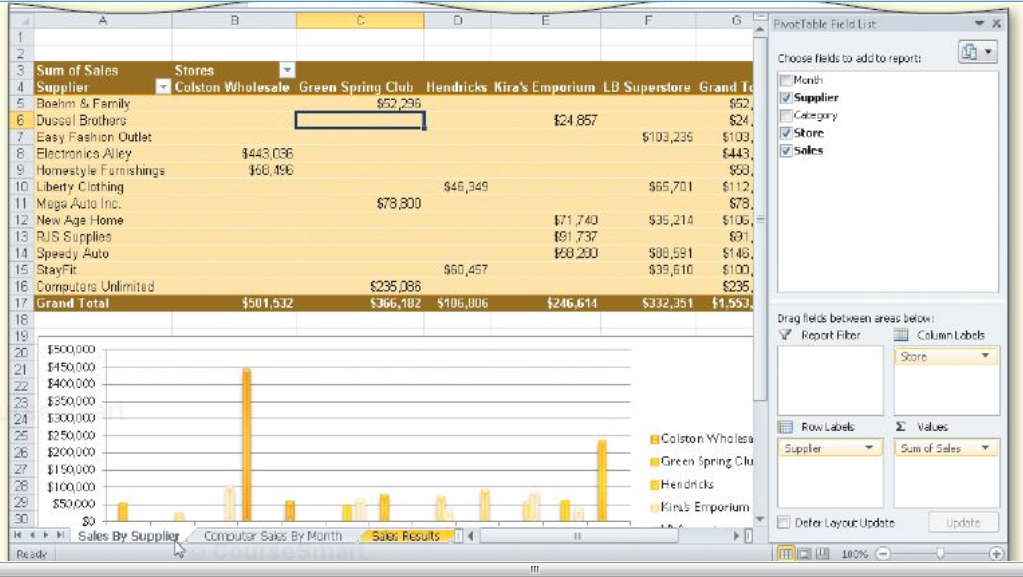Select the empty selected cell C6

point(360,120)
